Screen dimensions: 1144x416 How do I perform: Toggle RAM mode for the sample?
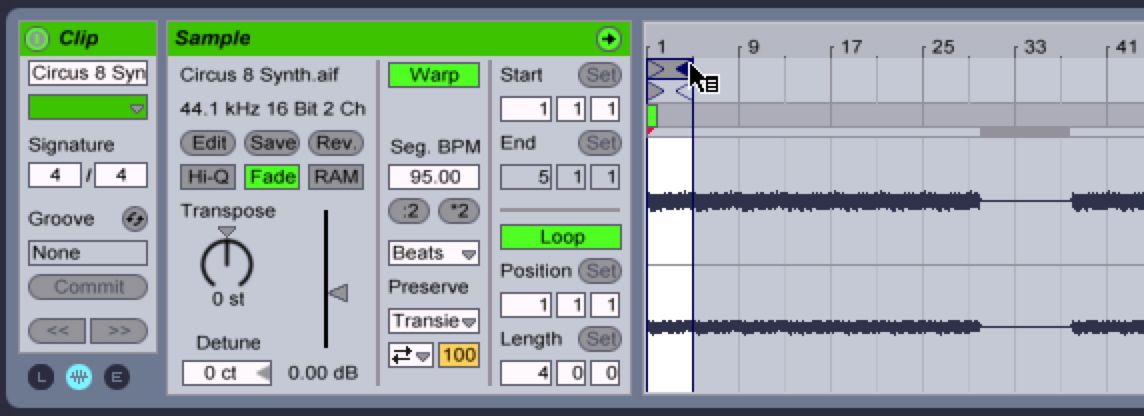coord(336,177)
